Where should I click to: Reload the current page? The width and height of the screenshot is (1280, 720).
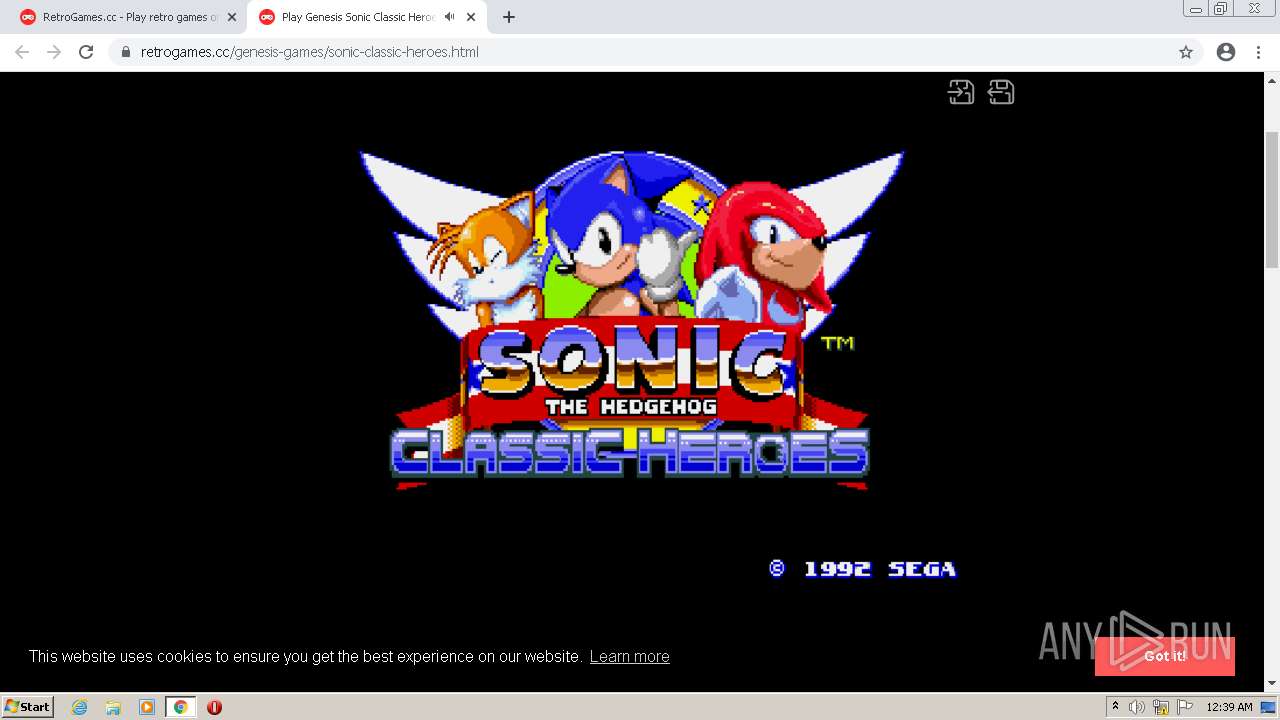coord(86,52)
